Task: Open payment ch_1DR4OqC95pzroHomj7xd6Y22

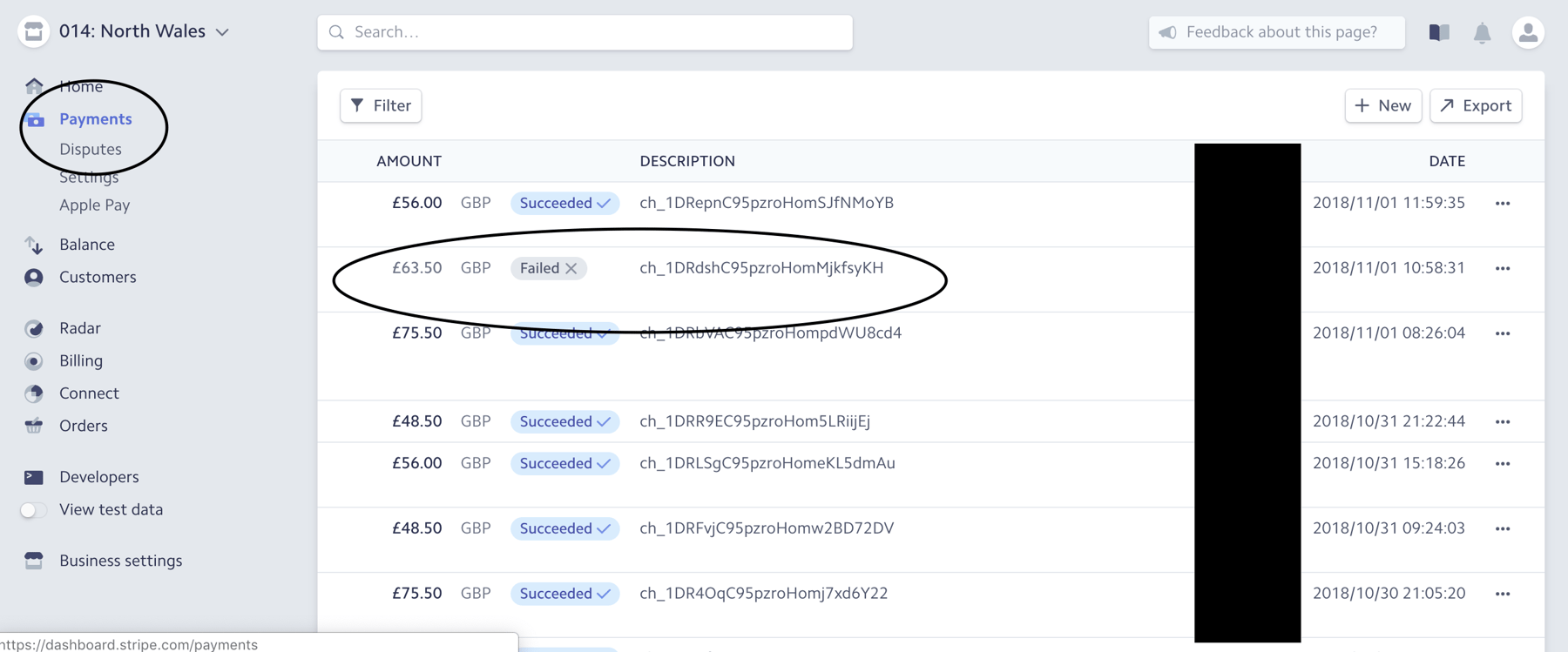Action: coord(764,594)
